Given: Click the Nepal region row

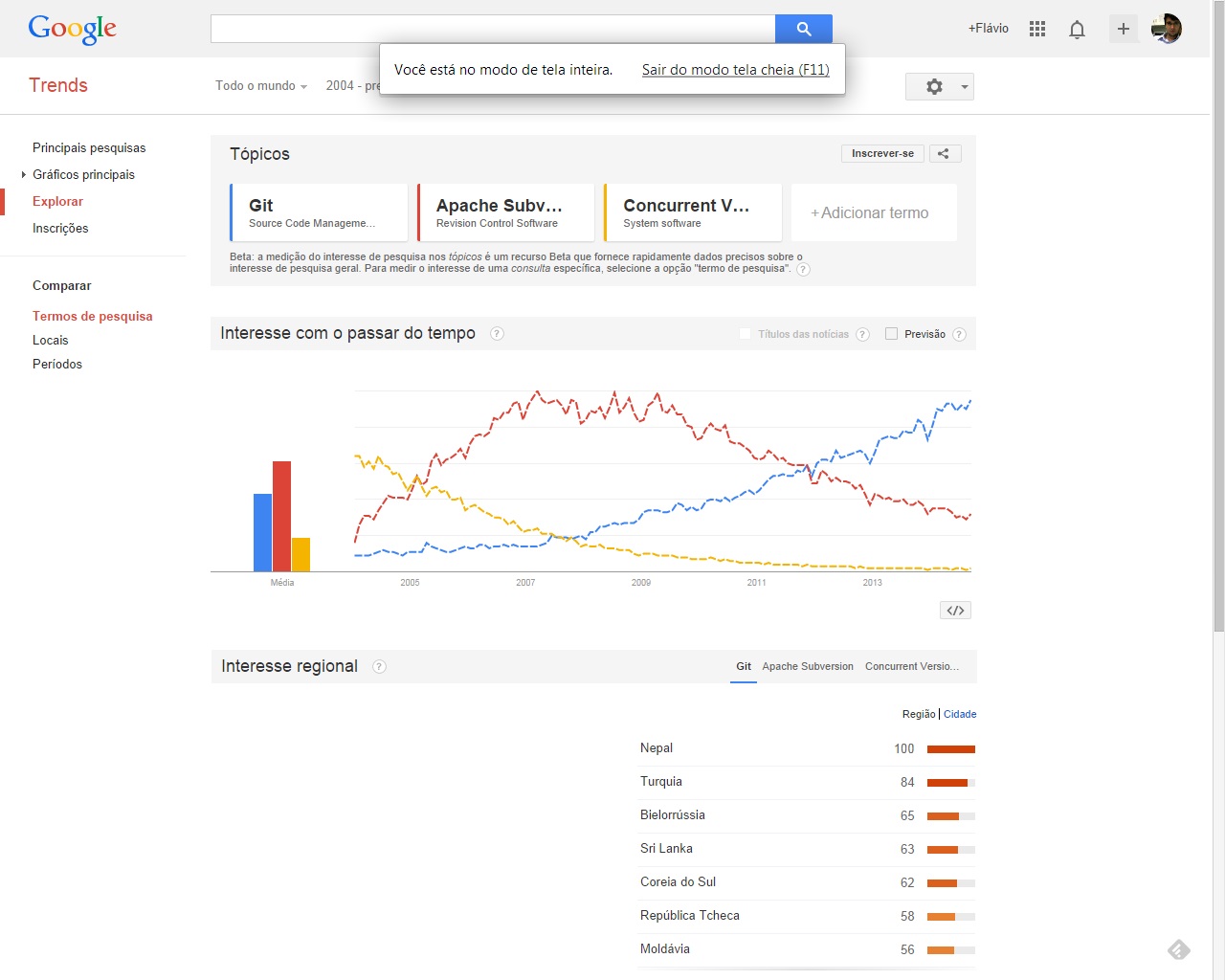Looking at the screenshot, I should point(807,748).
